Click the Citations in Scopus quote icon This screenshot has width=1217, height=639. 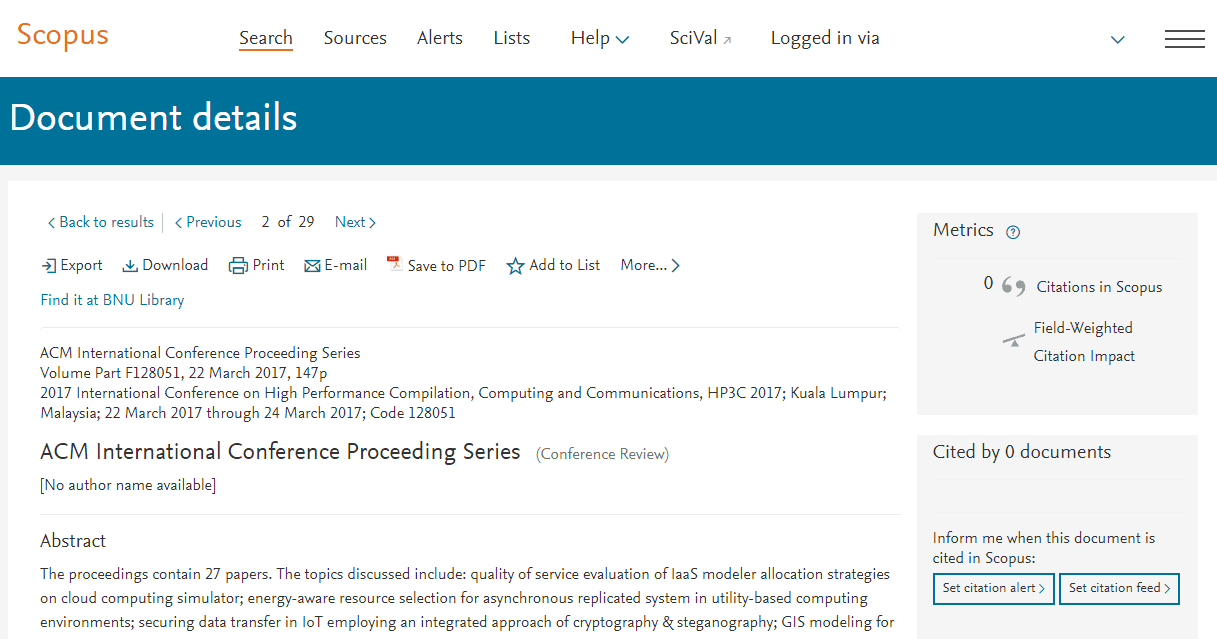[x=1013, y=288]
